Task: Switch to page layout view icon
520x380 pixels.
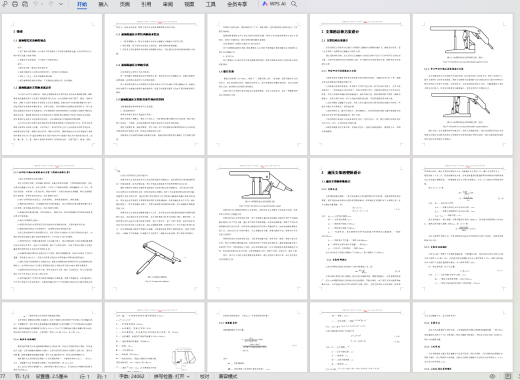Action: click(x=508, y=376)
